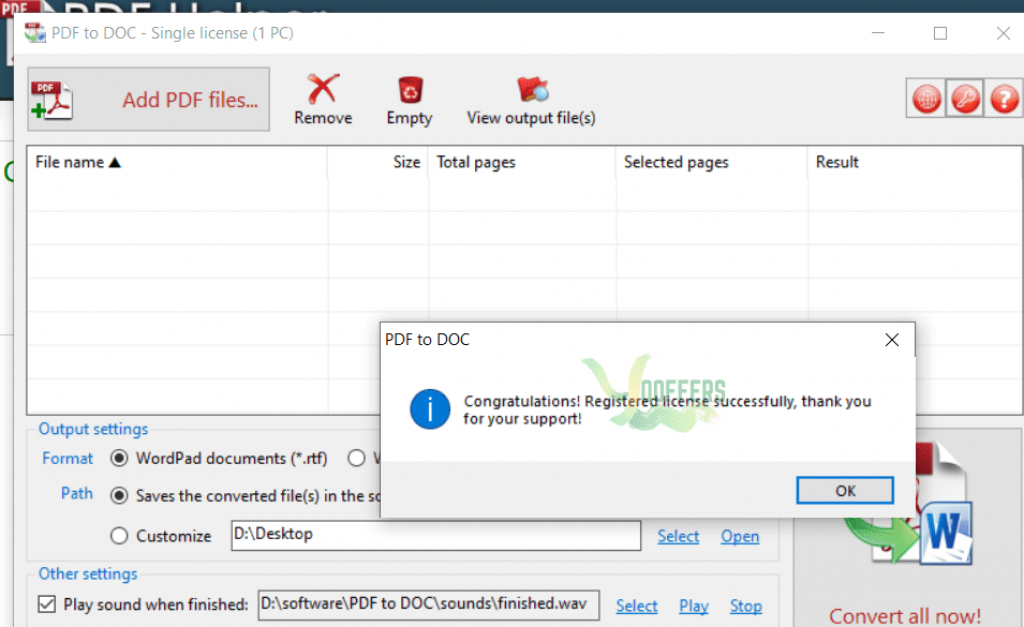The width and height of the screenshot is (1024, 627).
Task: Click the 'Format' label
Action: pyautogui.click(x=67, y=458)
